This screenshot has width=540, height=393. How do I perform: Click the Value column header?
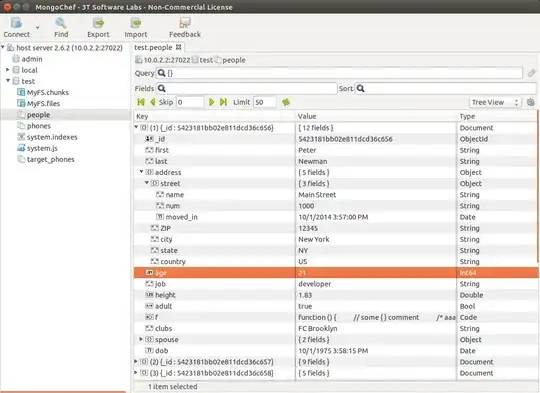tap(376, 116)
